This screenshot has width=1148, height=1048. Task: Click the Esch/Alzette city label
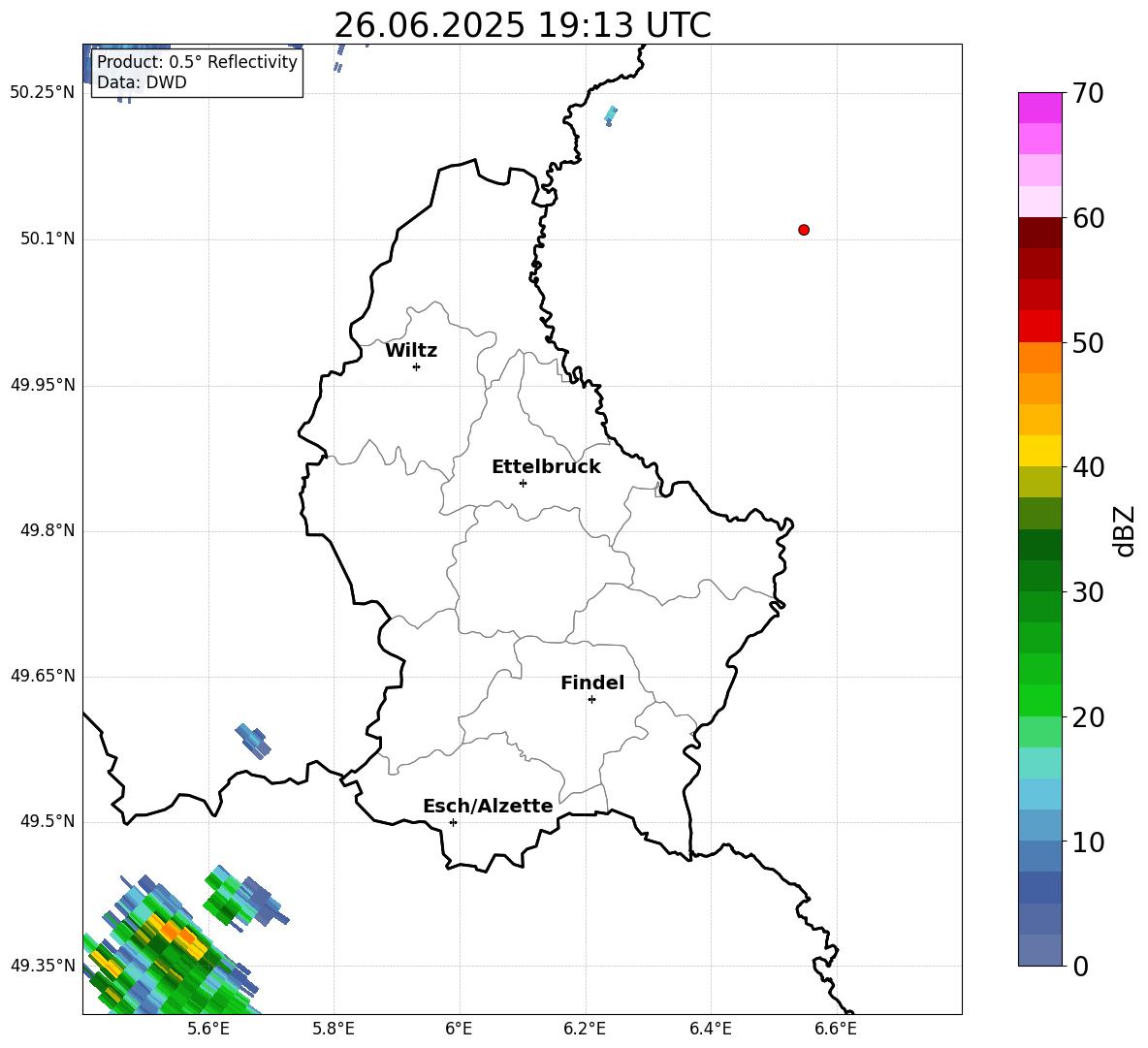click(488, 806)
